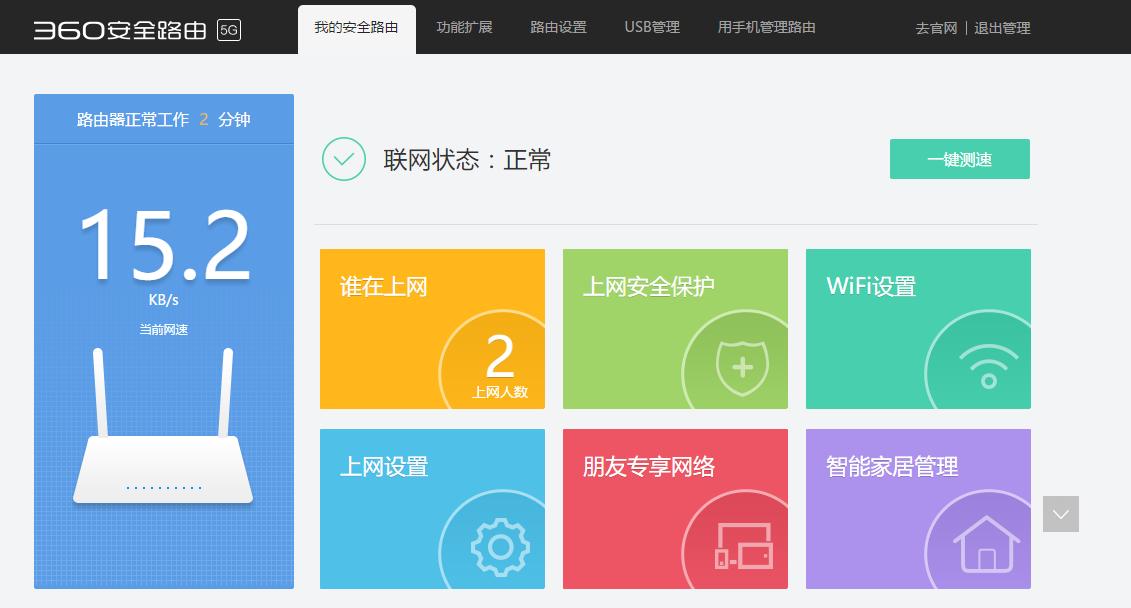Screen dimensions: 1131x608
Task: Click the 5G badge beside the logo
Action: (232, 30)
